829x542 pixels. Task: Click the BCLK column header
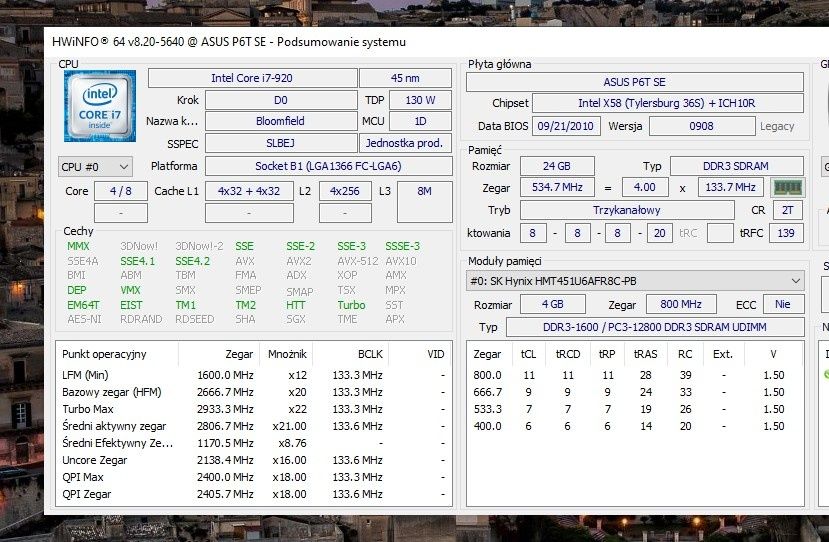pyautogui.click(x=370, y=354)
